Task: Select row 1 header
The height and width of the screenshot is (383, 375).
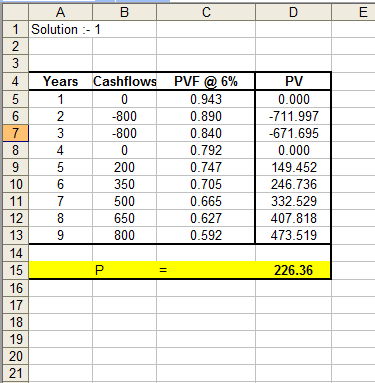Action: (x=15, y=29)
